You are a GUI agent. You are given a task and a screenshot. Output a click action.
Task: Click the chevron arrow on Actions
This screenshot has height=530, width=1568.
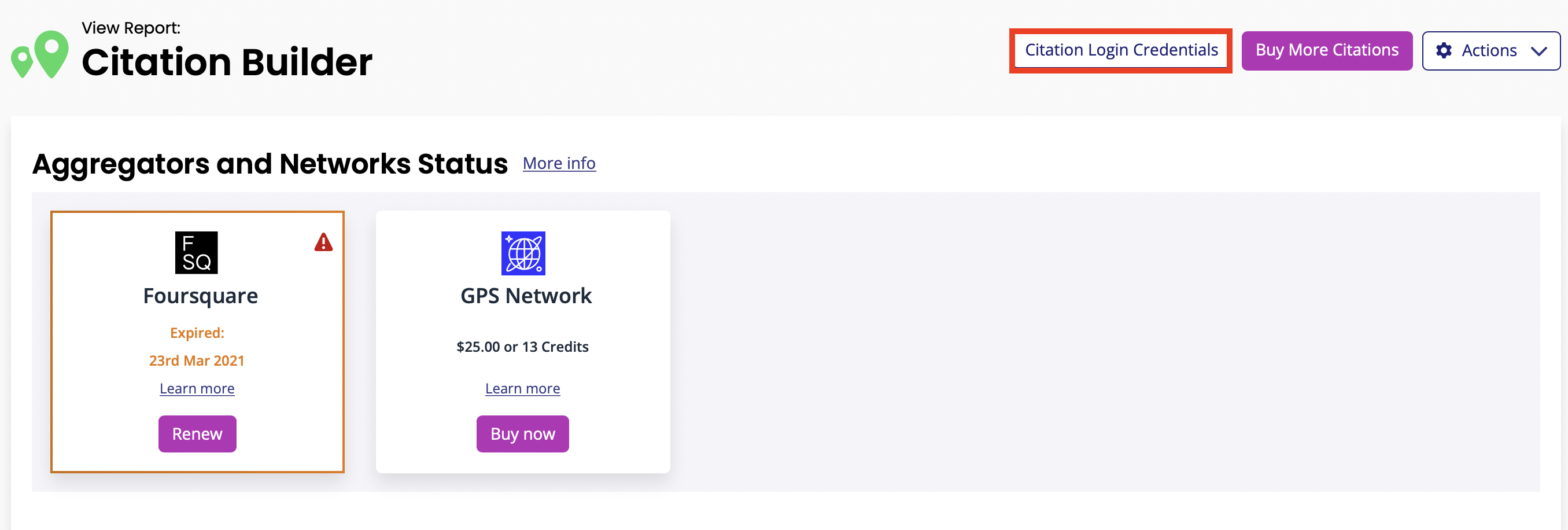(1539, 51)
